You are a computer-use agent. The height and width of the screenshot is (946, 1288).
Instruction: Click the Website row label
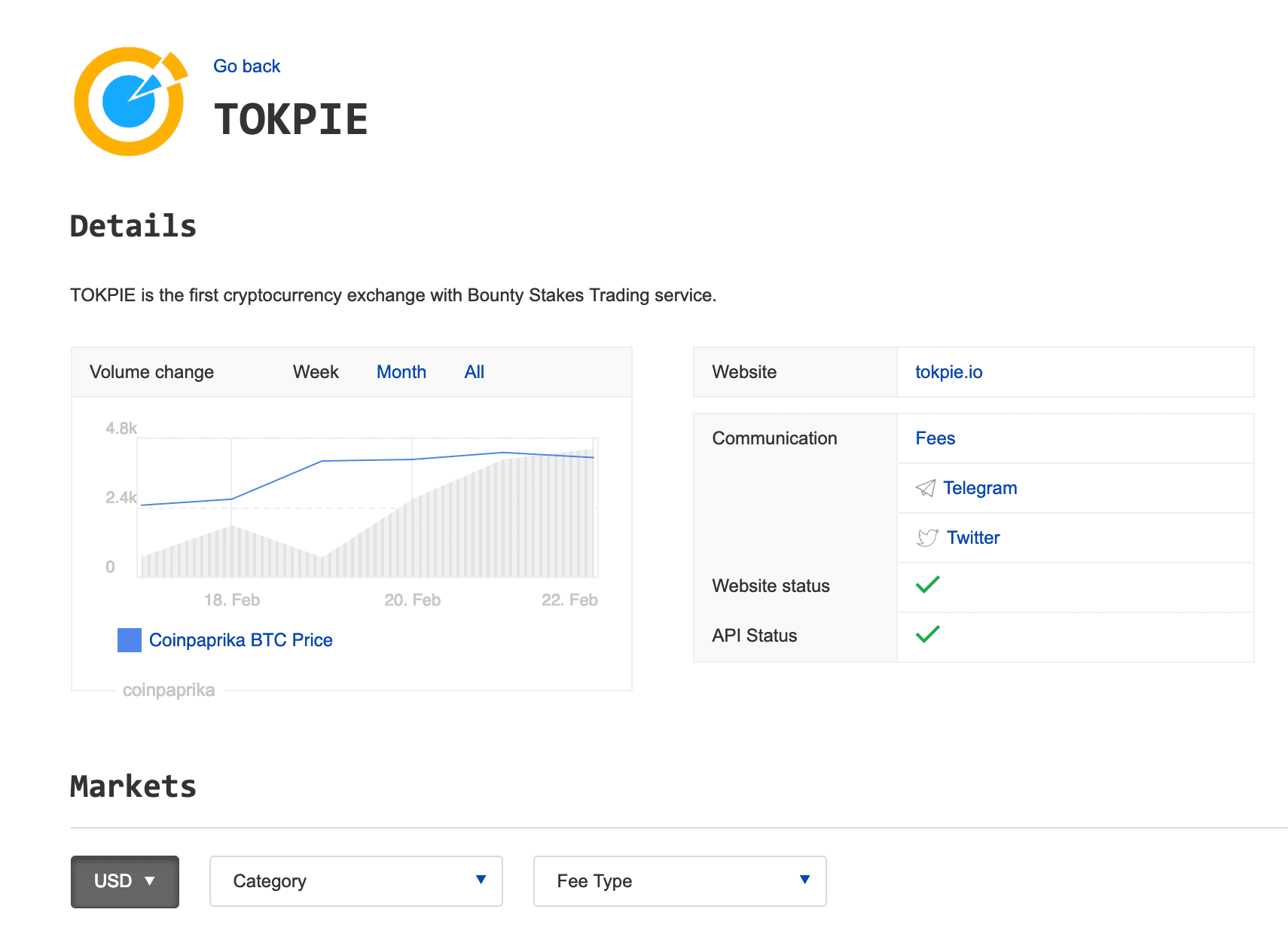tap(744, 372)
